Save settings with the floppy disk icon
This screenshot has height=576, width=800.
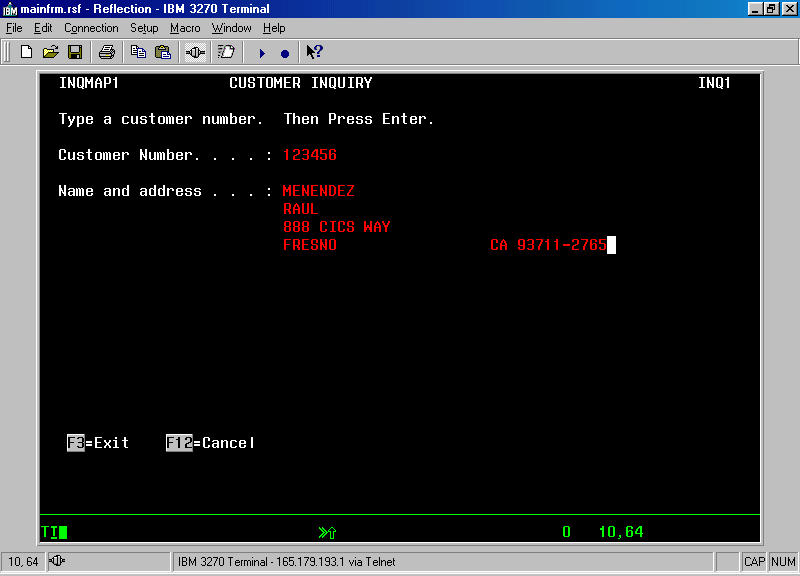tap(75, 52)
